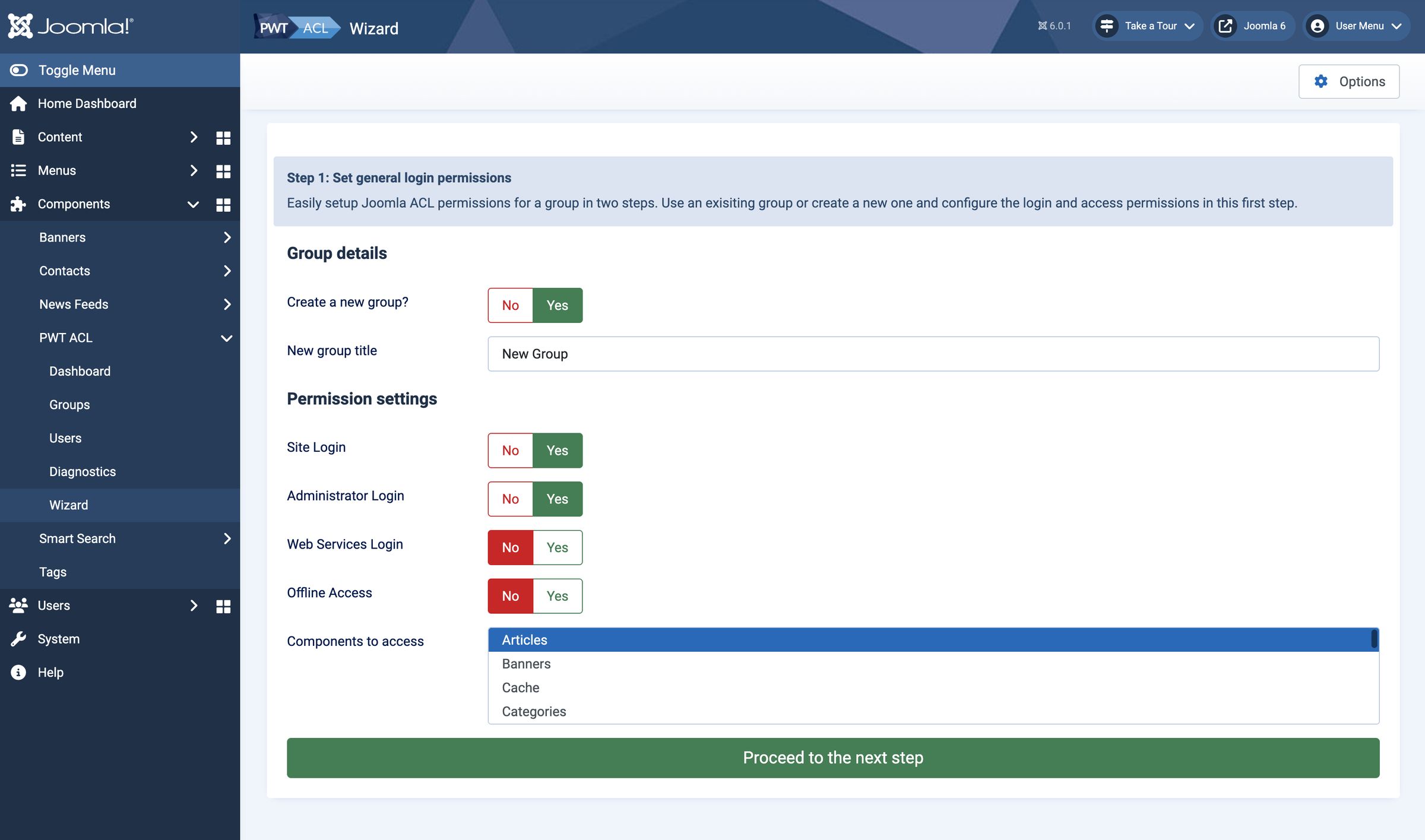Select Categories in Components to access
The image size is (1425, 840).
click(x=929, y=711)
